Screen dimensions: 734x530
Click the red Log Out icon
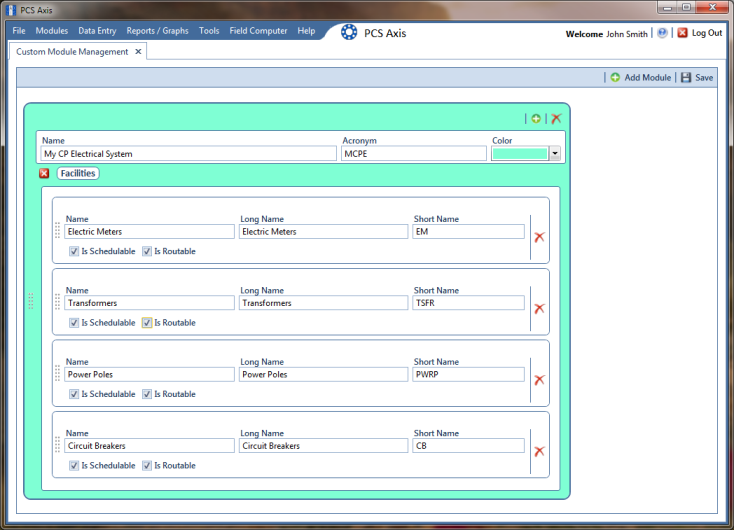click(683, 33)
